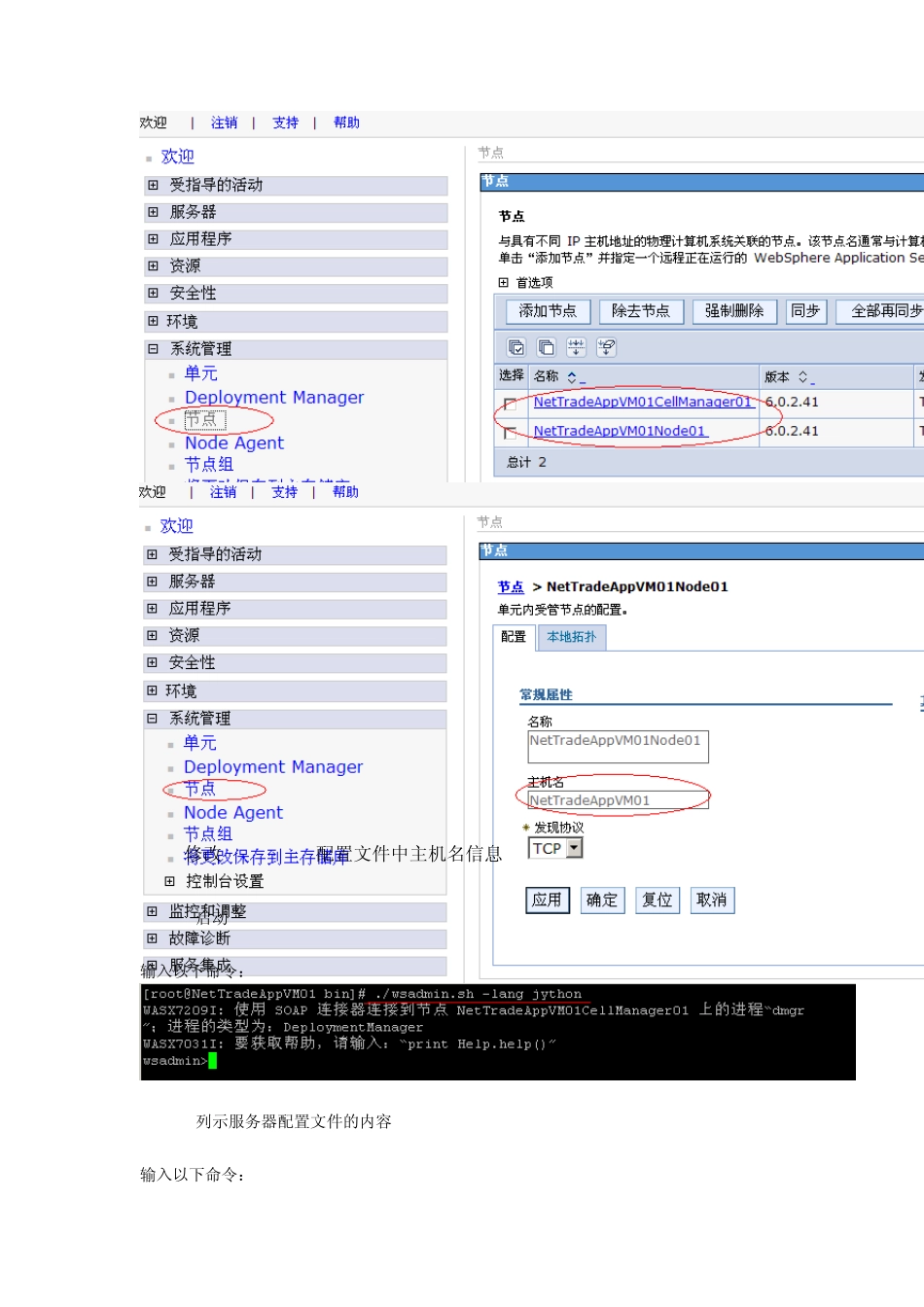Collapse 系统管理 in the upper console

click(x=153, y=348)
